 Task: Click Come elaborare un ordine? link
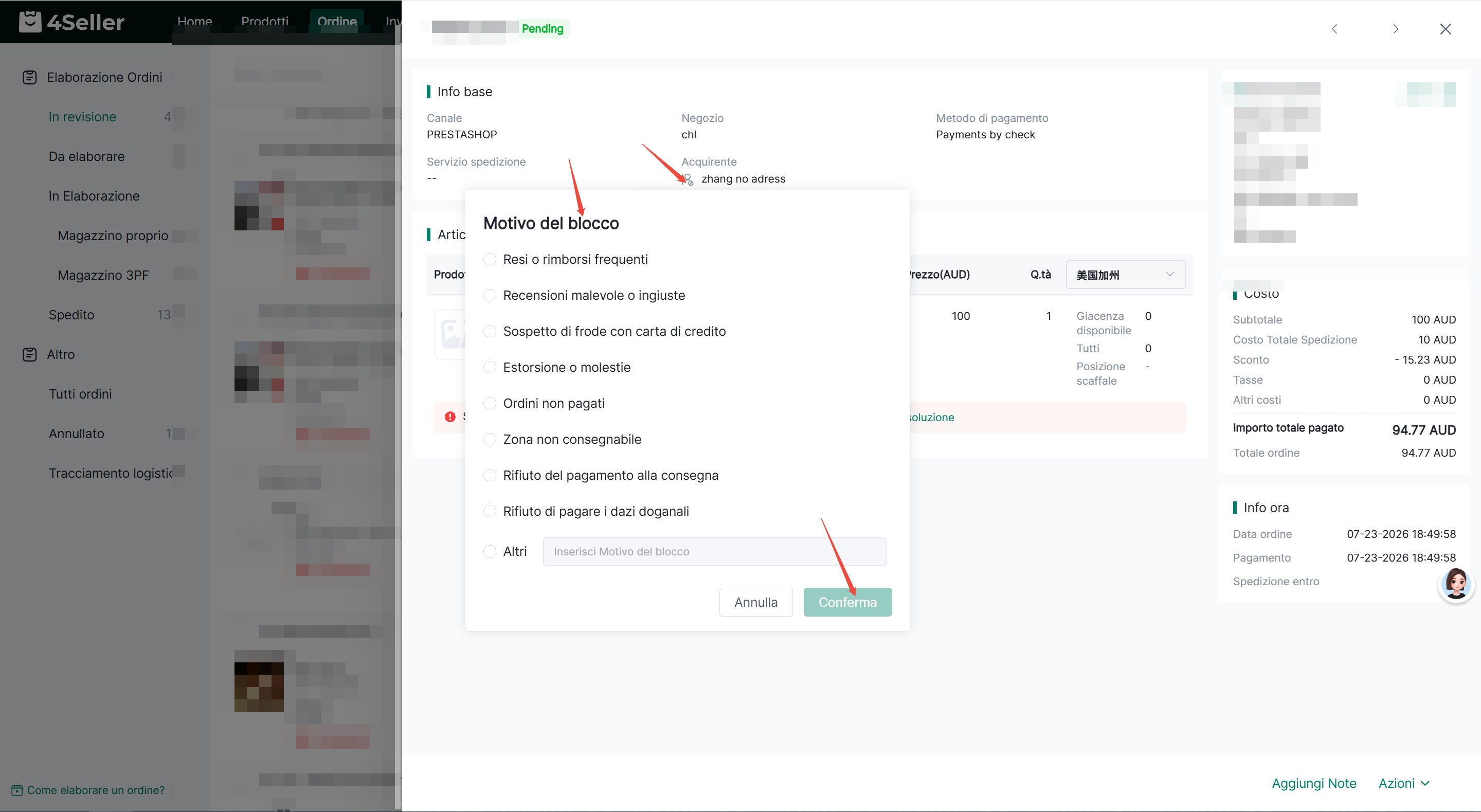click(96, 790)
